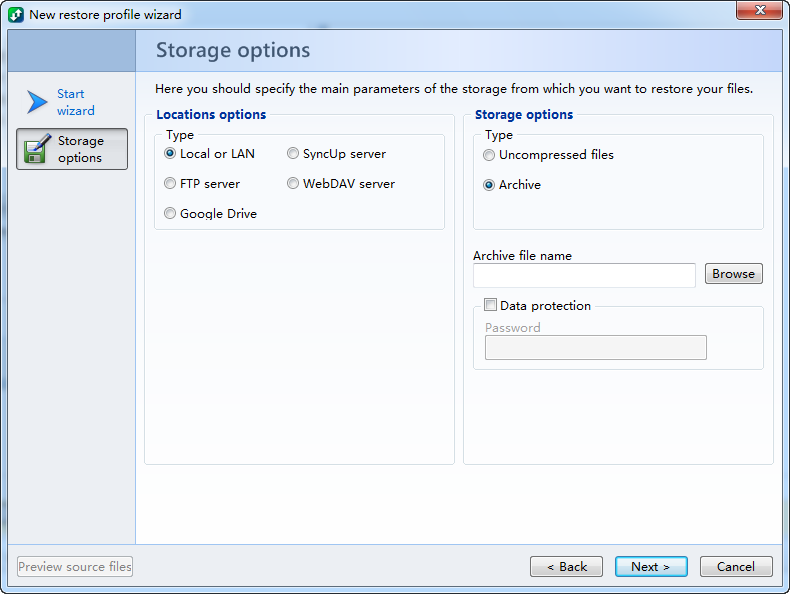The image size is (790, 594).
Task: Click the Archive file name field
Action: 584,275
